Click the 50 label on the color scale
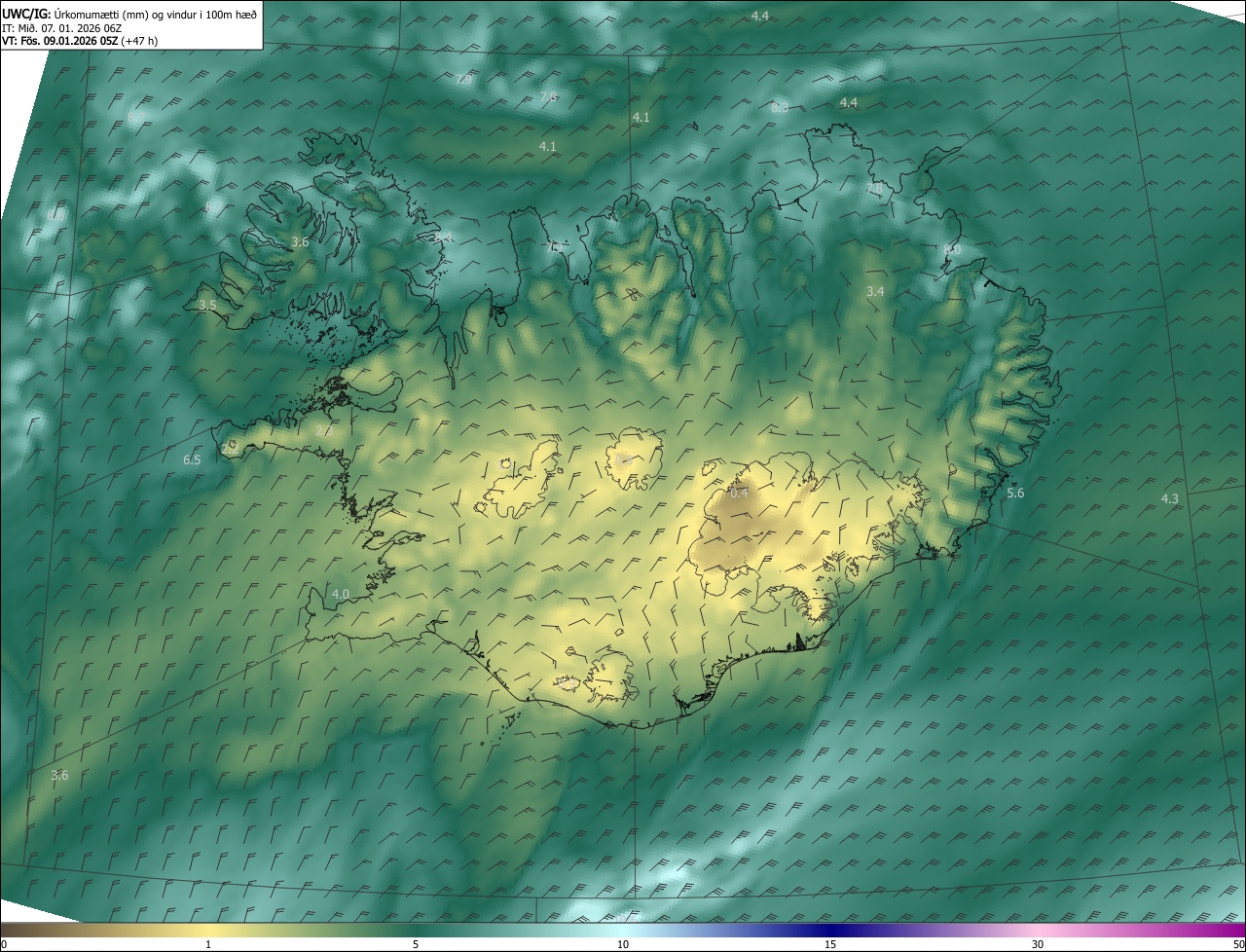The width and height of the screenshot is (1246, 952). [x=1238, y=945]
